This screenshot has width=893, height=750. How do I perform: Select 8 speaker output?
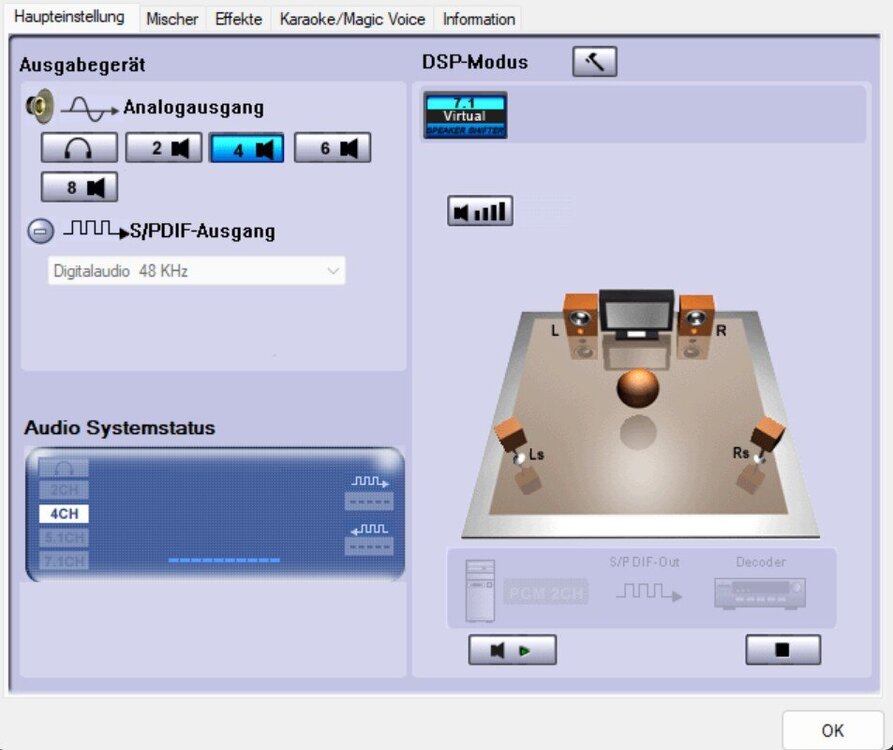(79, 187)
